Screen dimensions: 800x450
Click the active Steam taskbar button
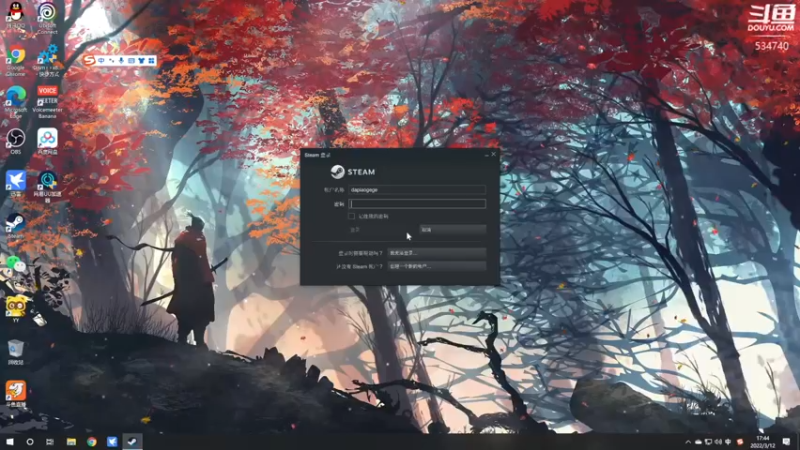coord(132,442)
